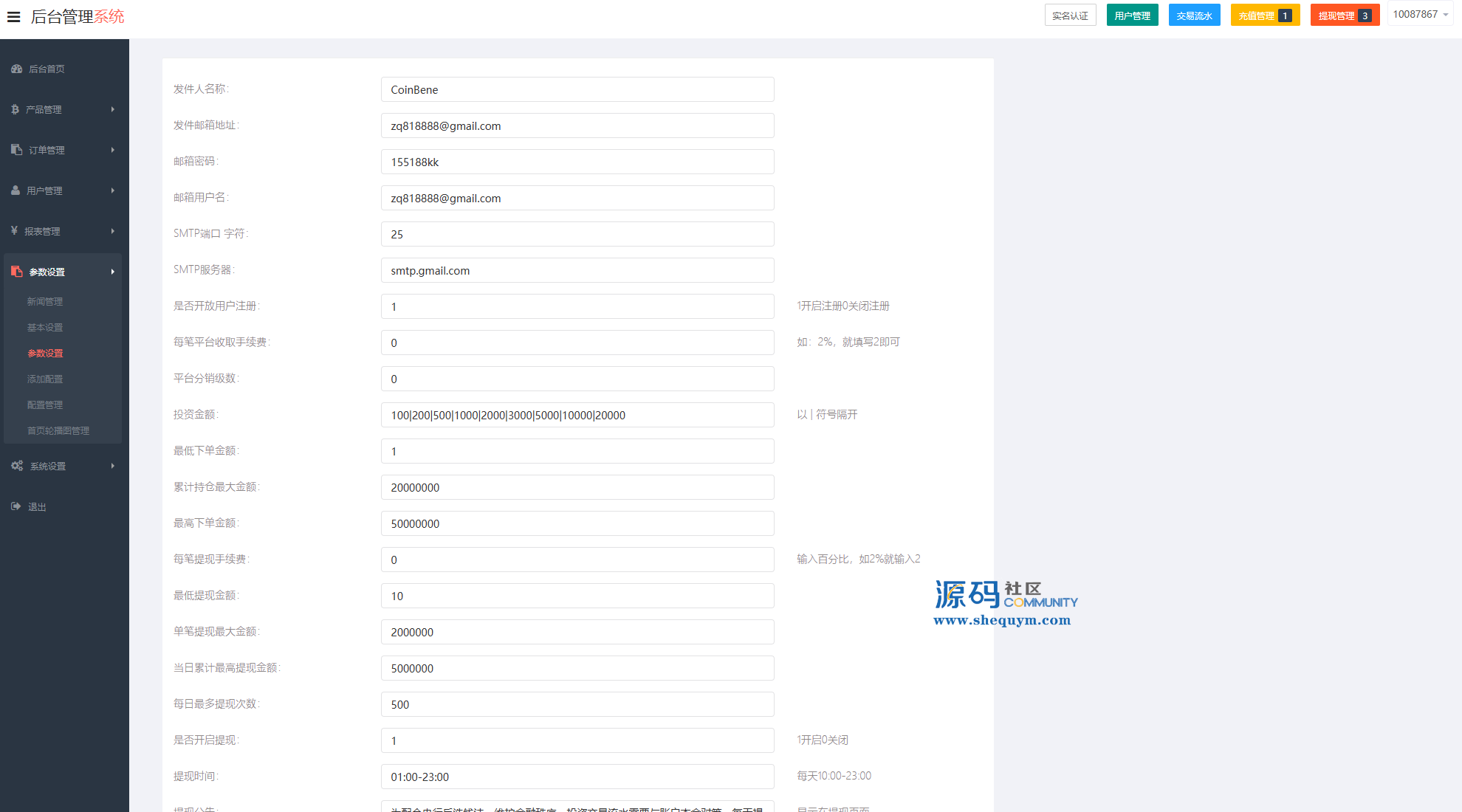The height and width of the screenshot is (812, 1462).
Task: Click the SMTP服务器 input field
Action: pyautogui.click(x=577, y=270)
